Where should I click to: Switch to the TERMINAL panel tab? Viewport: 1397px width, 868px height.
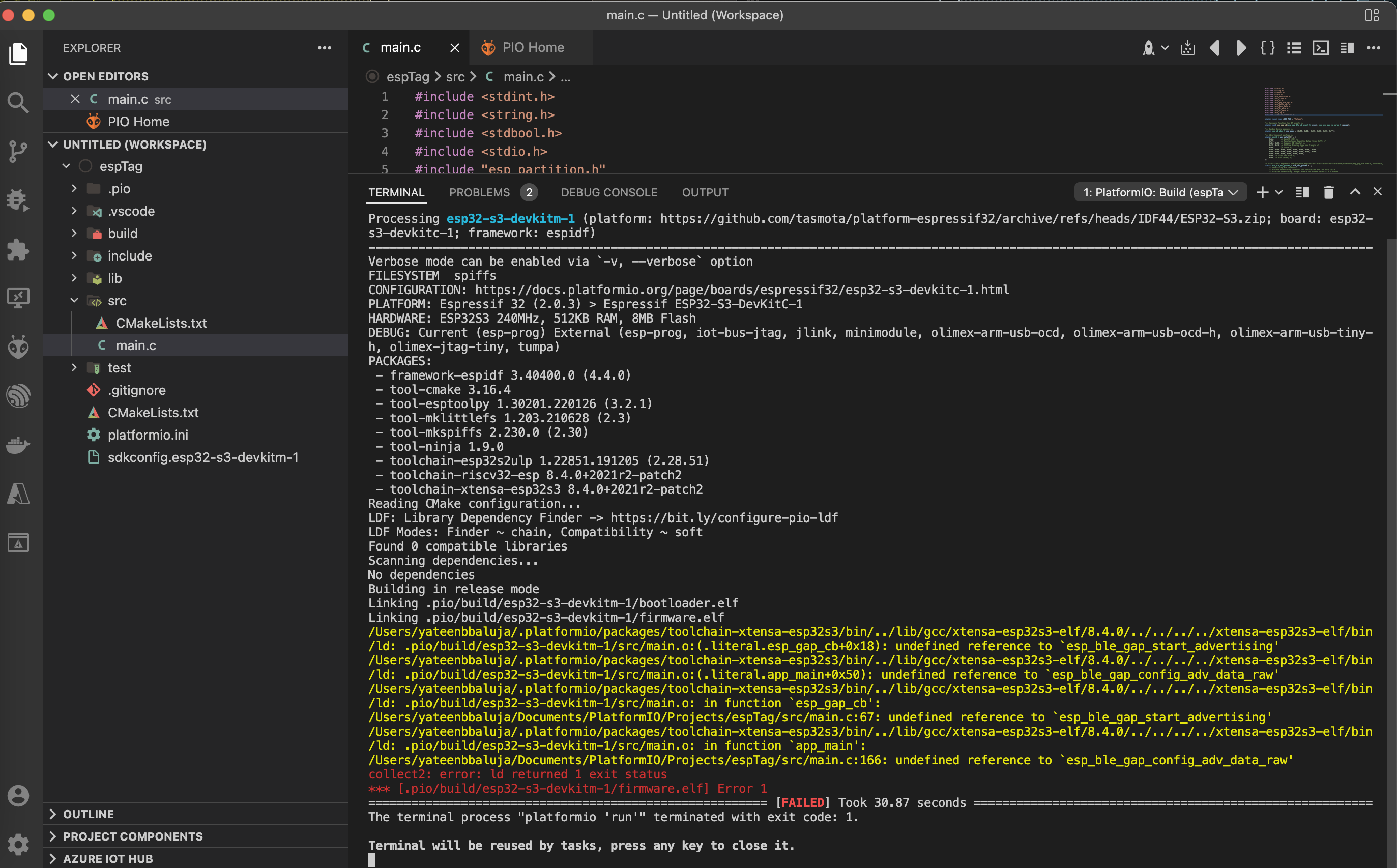point(396,192)
